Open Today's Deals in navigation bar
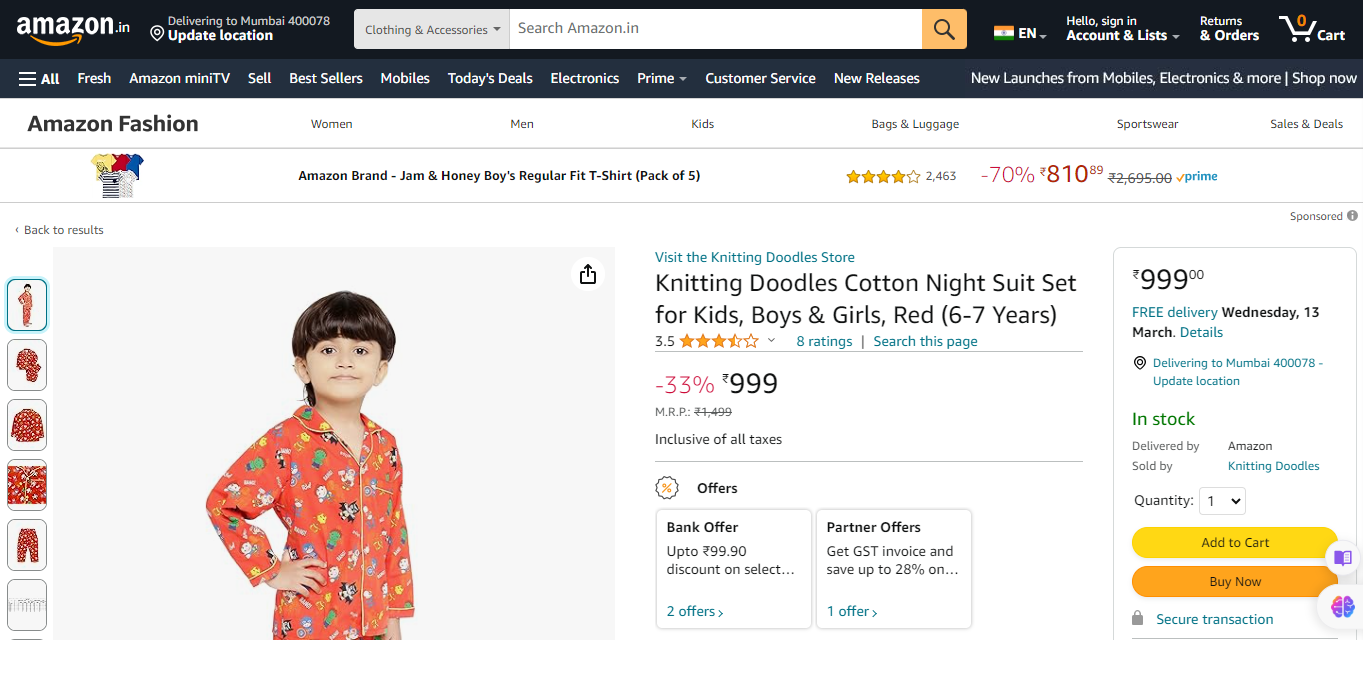The height and width of the screenshot is (690, 1363). (x=490, y=78)
